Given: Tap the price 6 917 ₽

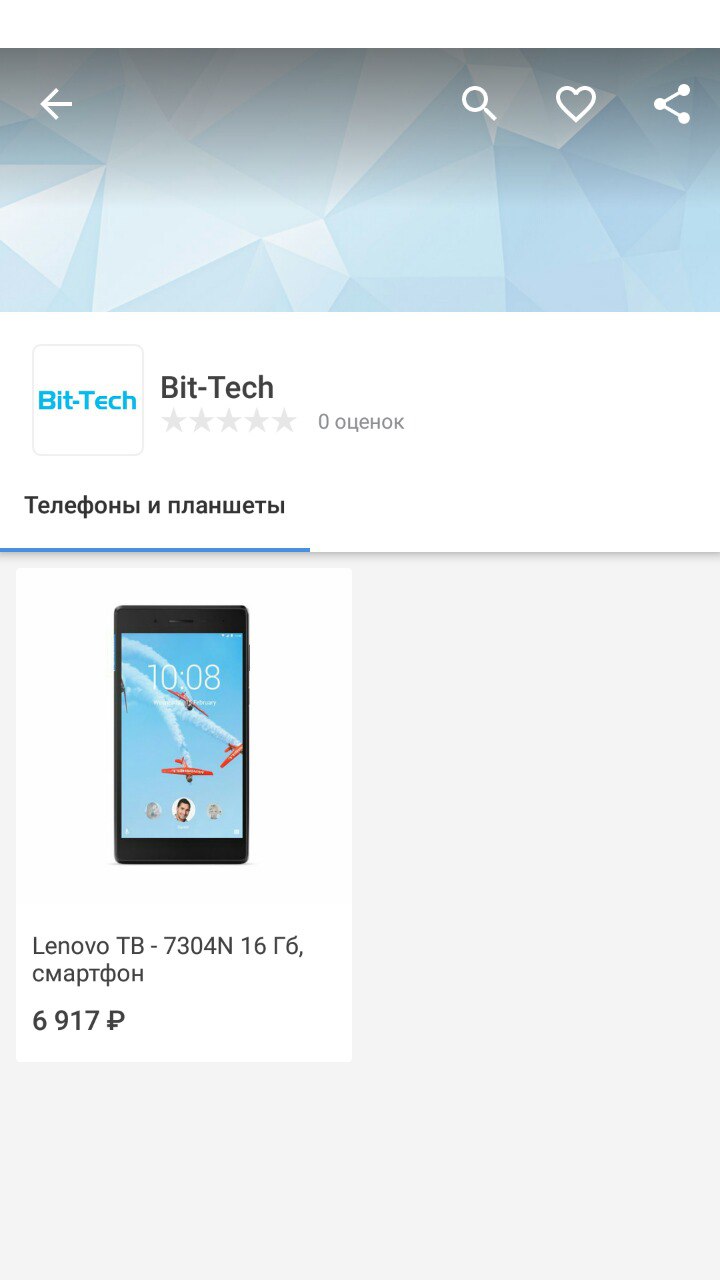Looking at the screenshot, I should coord(79,1021).
